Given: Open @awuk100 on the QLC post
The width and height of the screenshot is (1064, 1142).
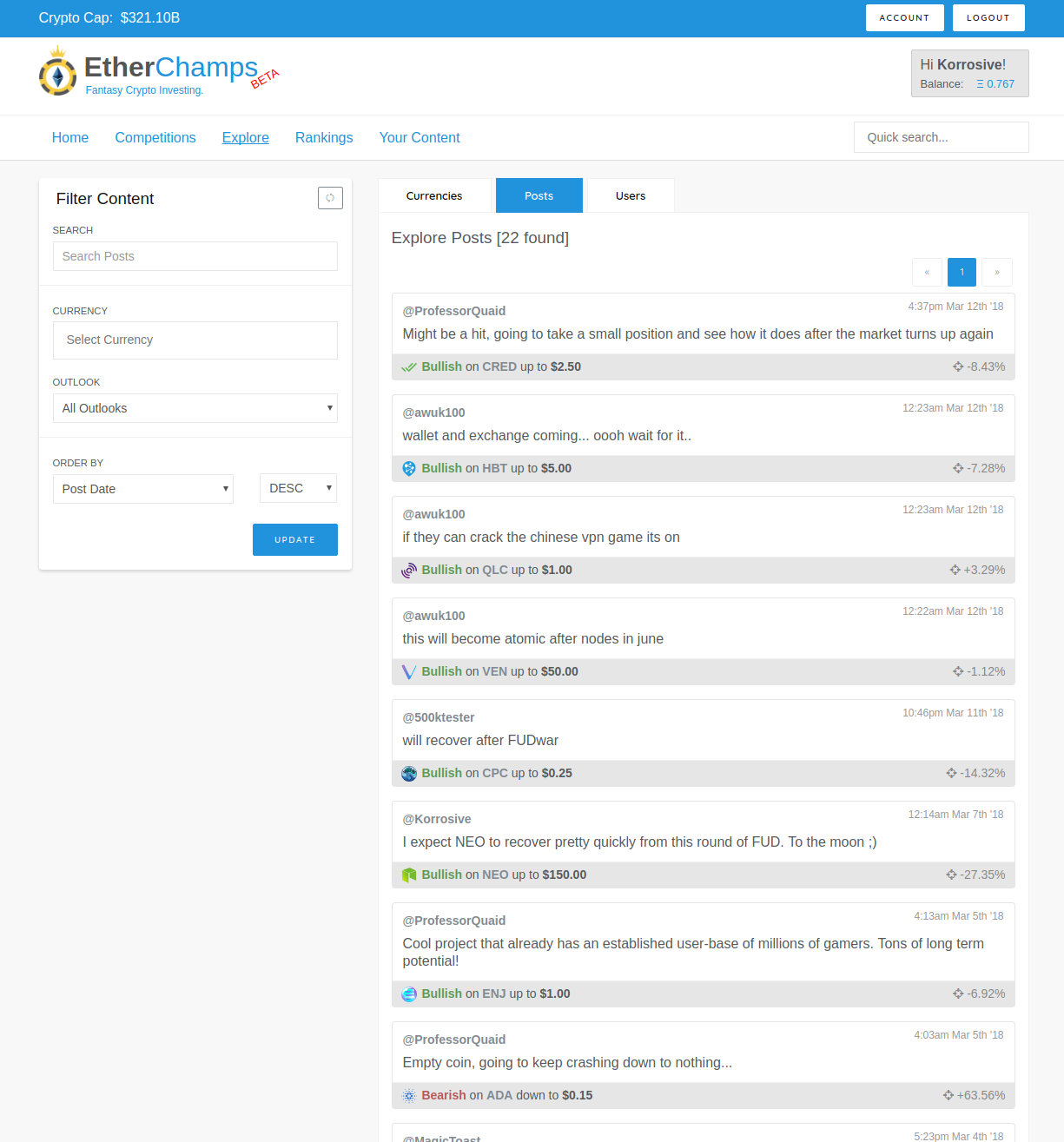Looking at the screenshot, I should click(434, 514).
